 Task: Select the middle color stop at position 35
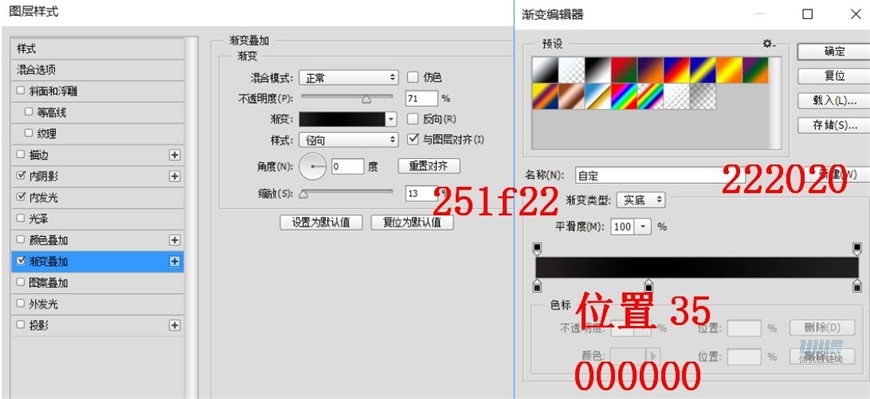(x=649, y=286)
